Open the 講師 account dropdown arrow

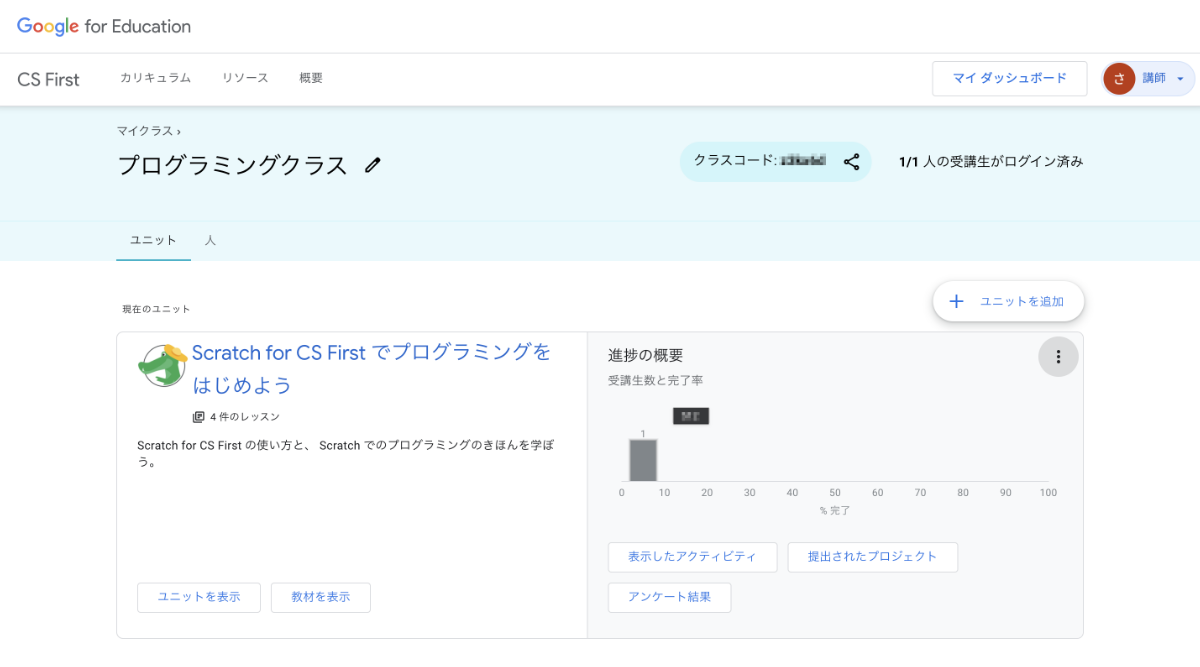click(1178, 78)
